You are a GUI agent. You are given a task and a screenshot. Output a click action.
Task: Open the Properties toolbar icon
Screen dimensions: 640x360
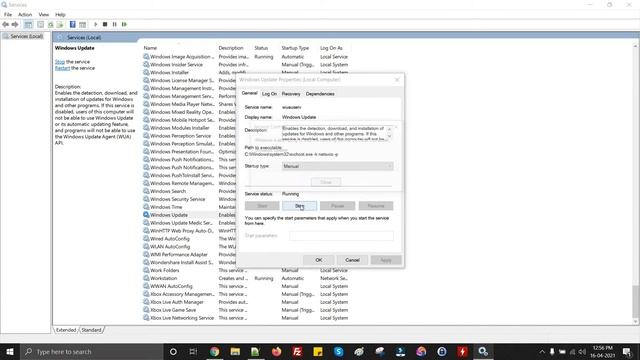click(40, 24)
